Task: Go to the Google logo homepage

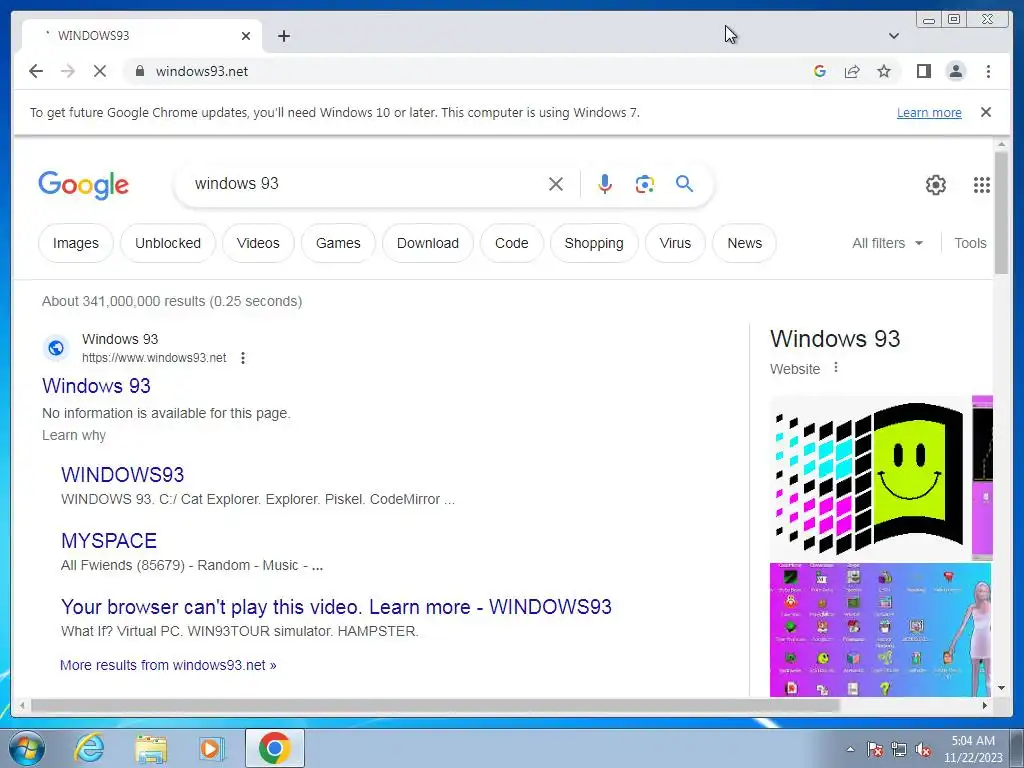Action: [84, 185]
